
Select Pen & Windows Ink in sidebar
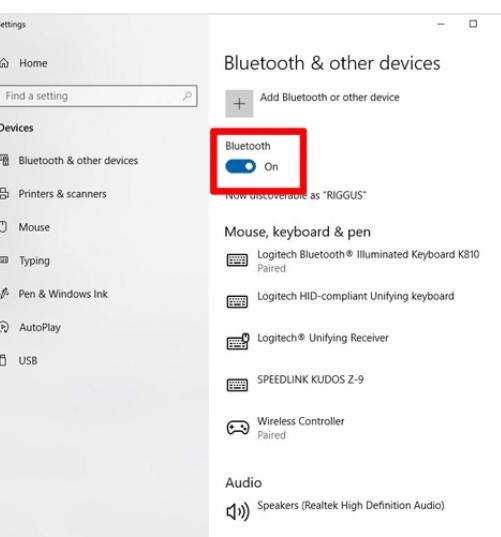pos(63,294)
